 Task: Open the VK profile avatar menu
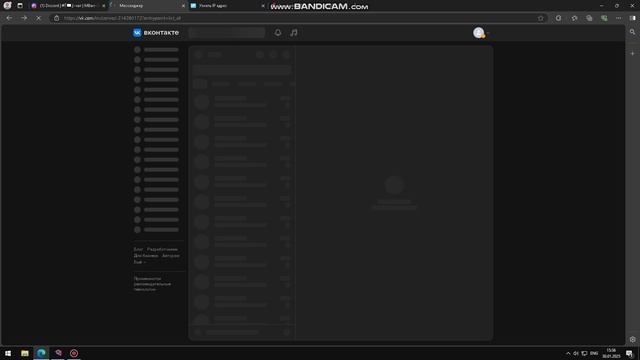pyautogui.click(x=480, y=33)
